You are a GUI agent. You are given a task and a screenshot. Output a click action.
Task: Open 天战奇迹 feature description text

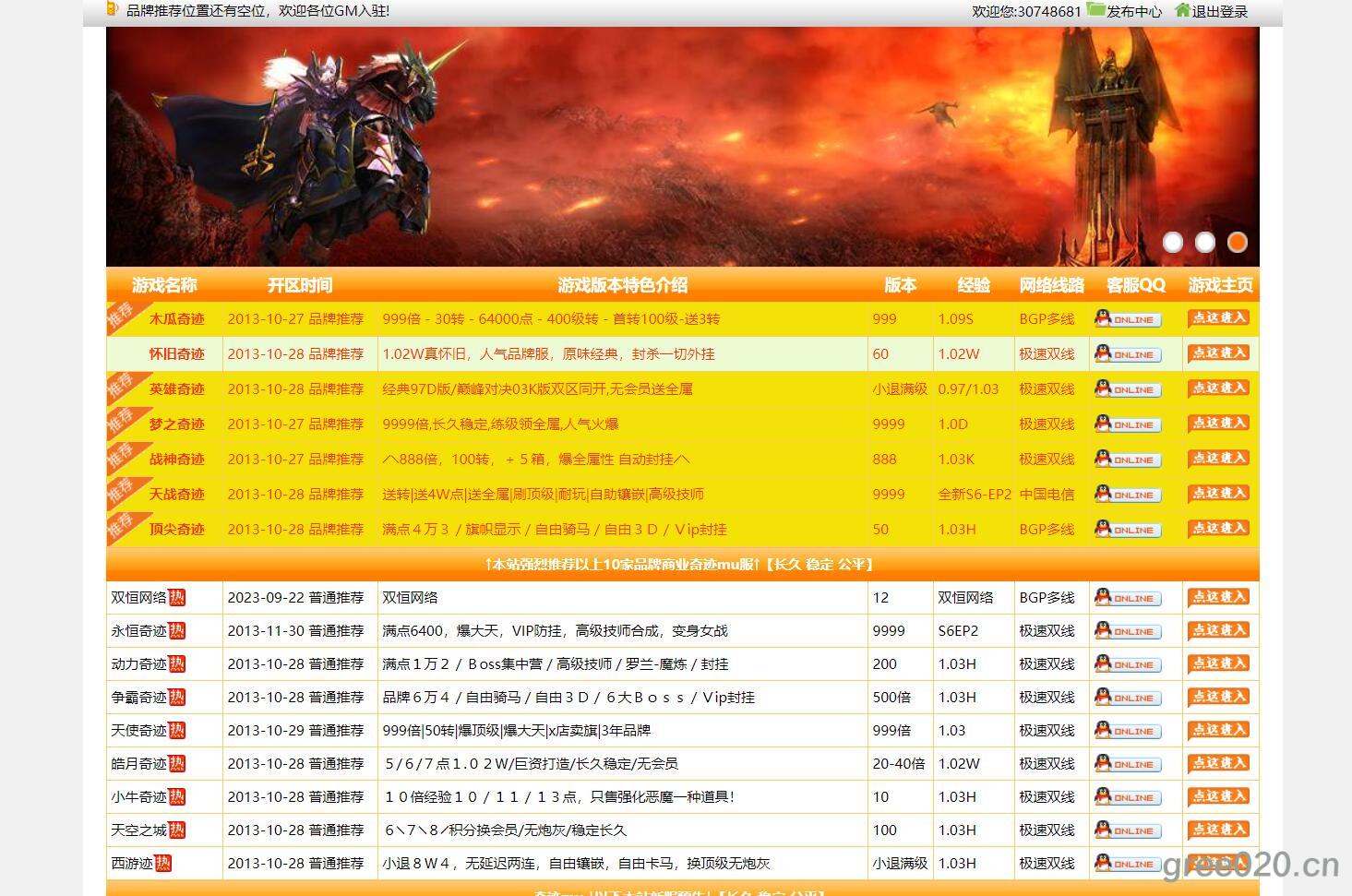543,495
